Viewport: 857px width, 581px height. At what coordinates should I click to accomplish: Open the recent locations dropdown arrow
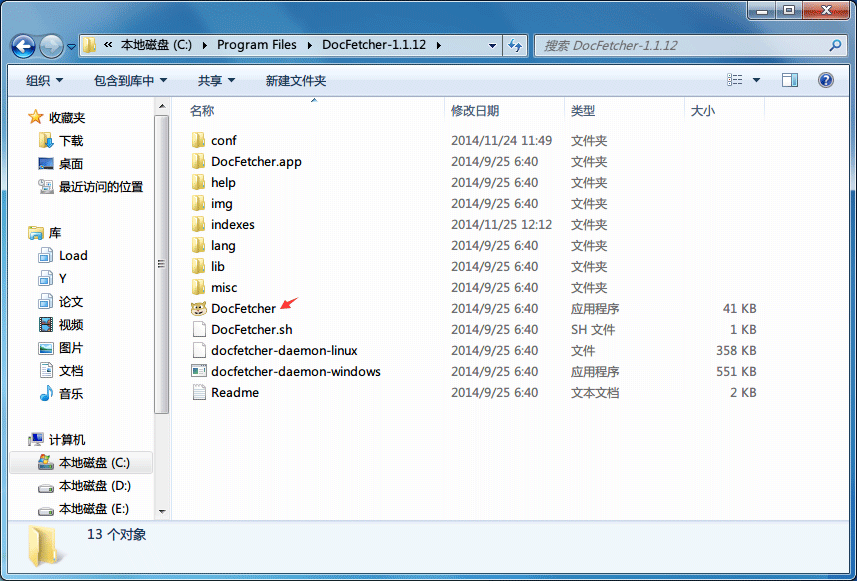[x=72, y=47]
